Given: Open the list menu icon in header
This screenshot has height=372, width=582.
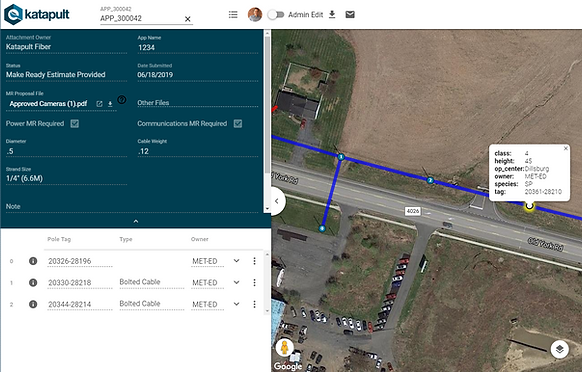Looking at the screenshot, I should tap(233, 14).
